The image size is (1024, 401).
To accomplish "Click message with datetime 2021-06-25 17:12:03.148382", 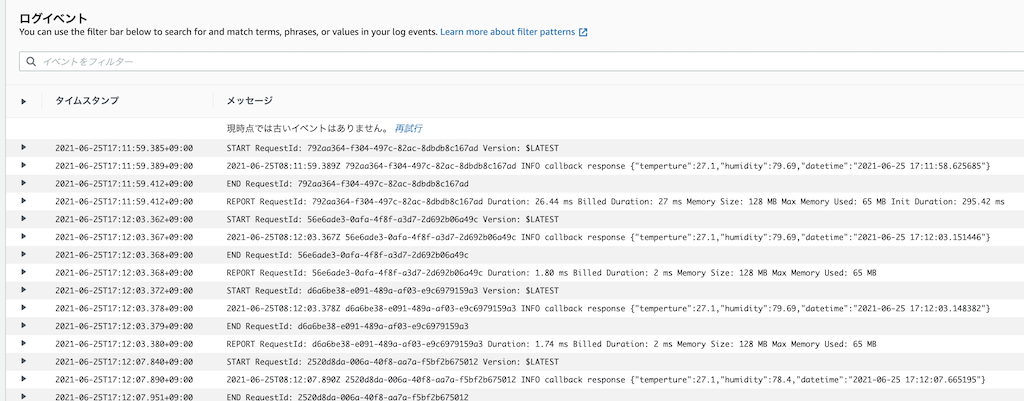I will [x=609, y=308].
